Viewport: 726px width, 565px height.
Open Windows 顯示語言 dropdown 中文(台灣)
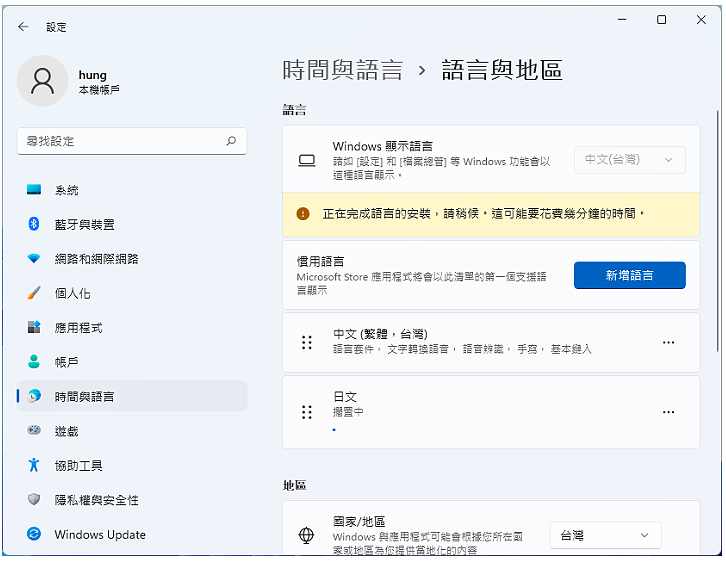click(630, 160)
